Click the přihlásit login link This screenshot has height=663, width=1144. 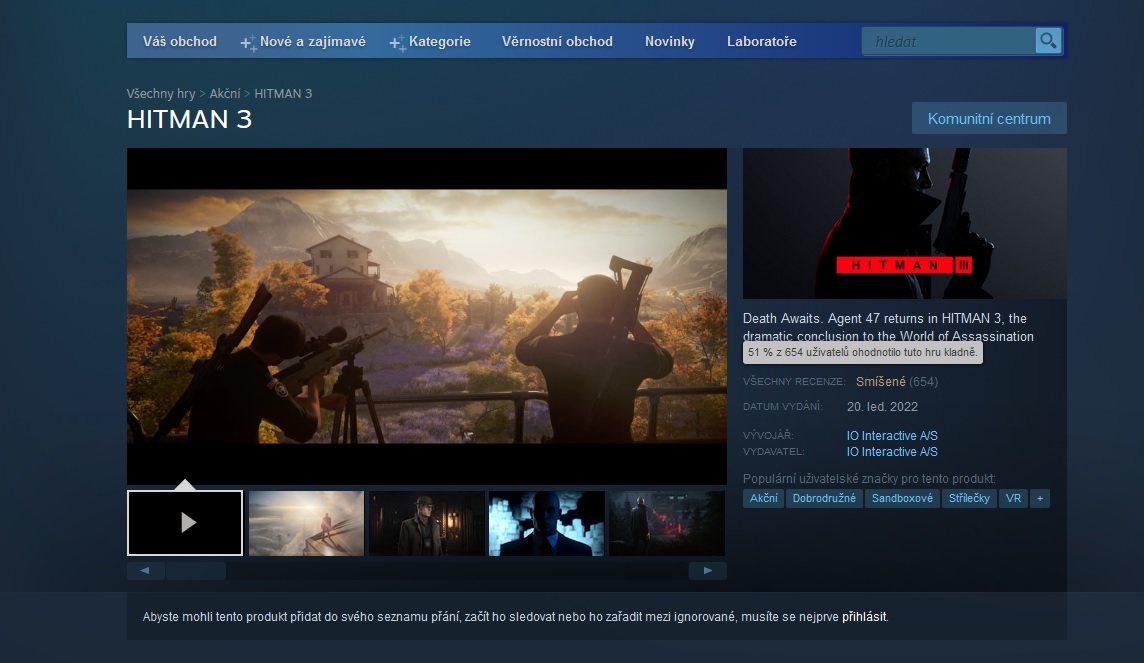[865, 616]
